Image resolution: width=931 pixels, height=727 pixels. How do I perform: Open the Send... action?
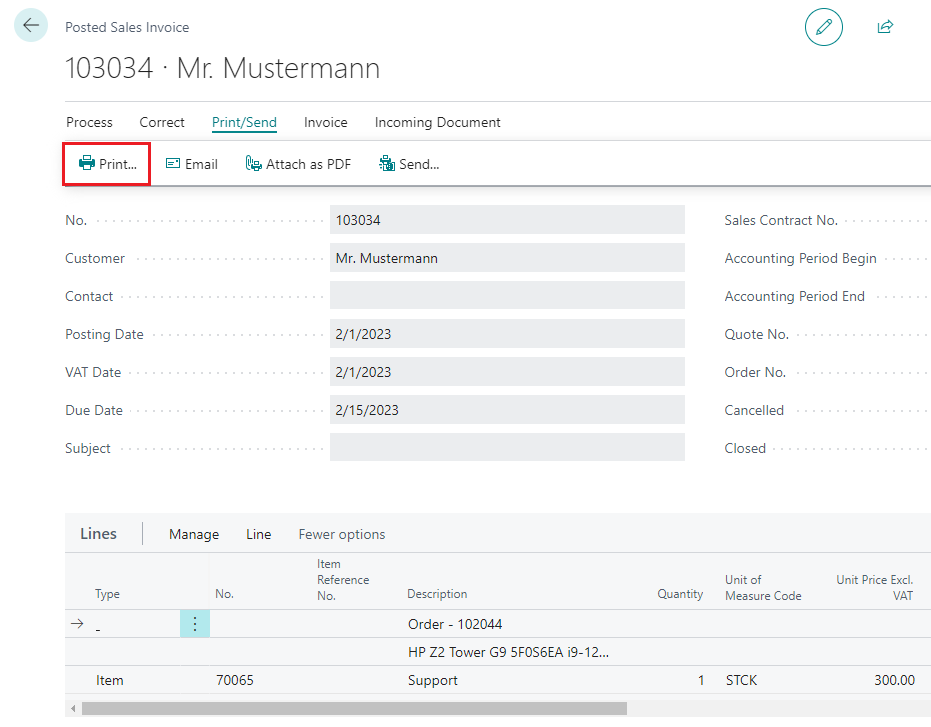coord(409,164)
